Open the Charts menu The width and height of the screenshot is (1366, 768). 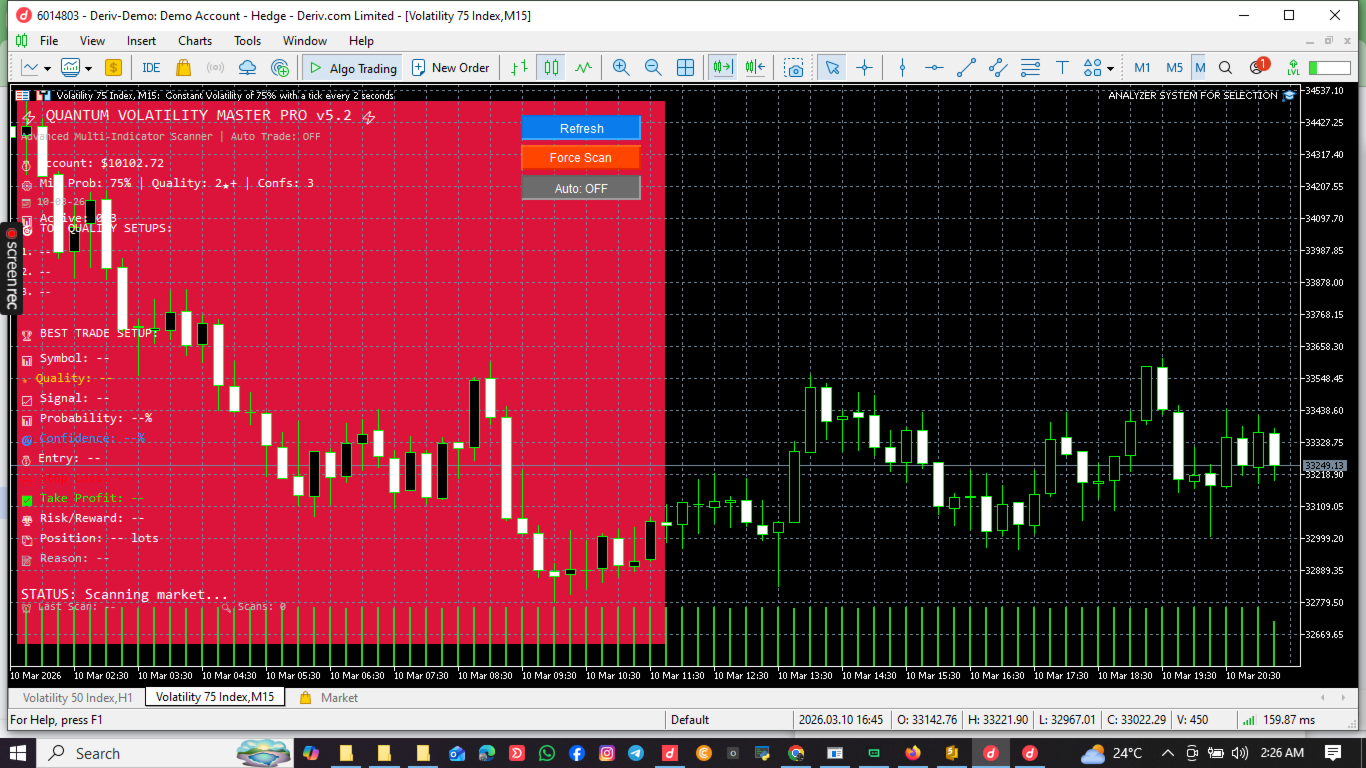click(x=195, y=41)
